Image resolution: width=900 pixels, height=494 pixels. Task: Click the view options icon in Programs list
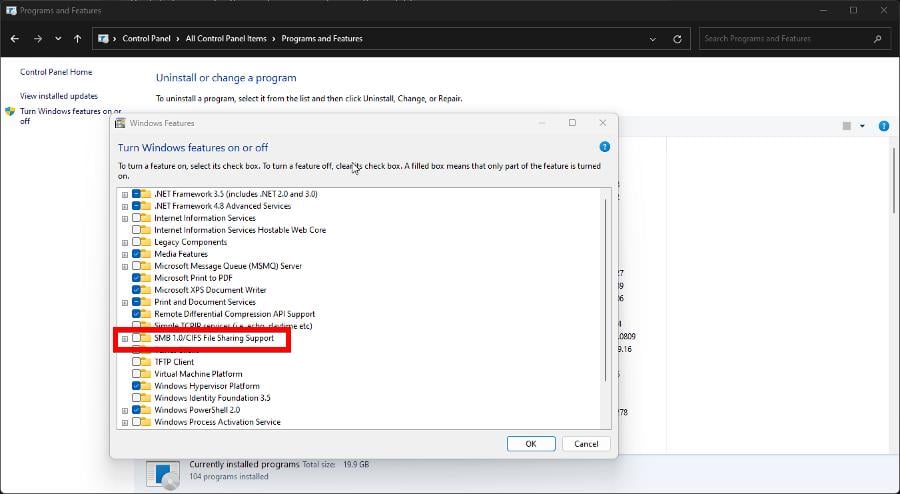(x=847, y=126)
